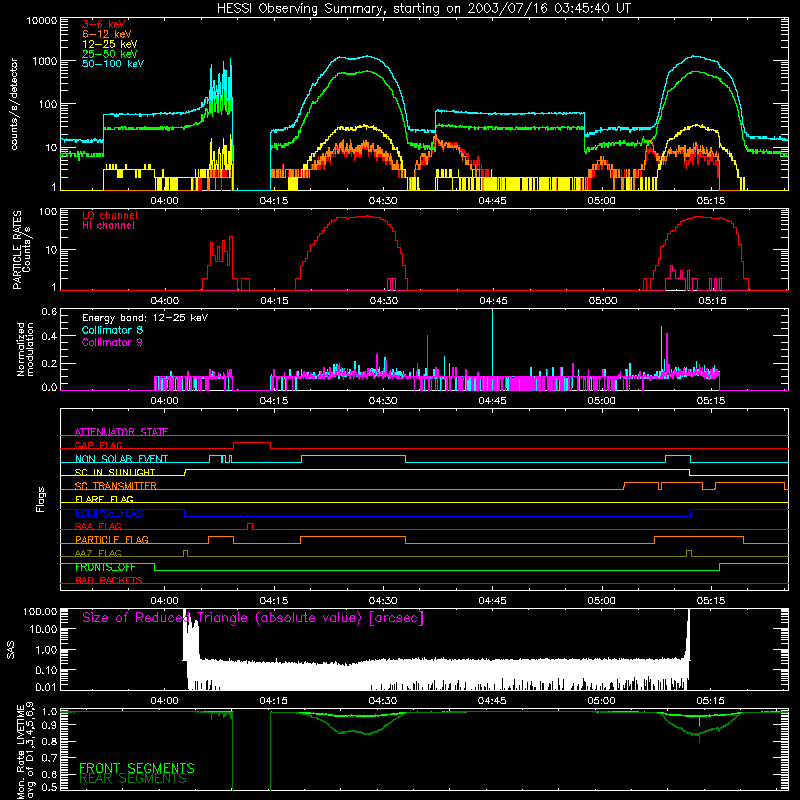Click the "0.01" tick label in SAS panel

(46, 687)
